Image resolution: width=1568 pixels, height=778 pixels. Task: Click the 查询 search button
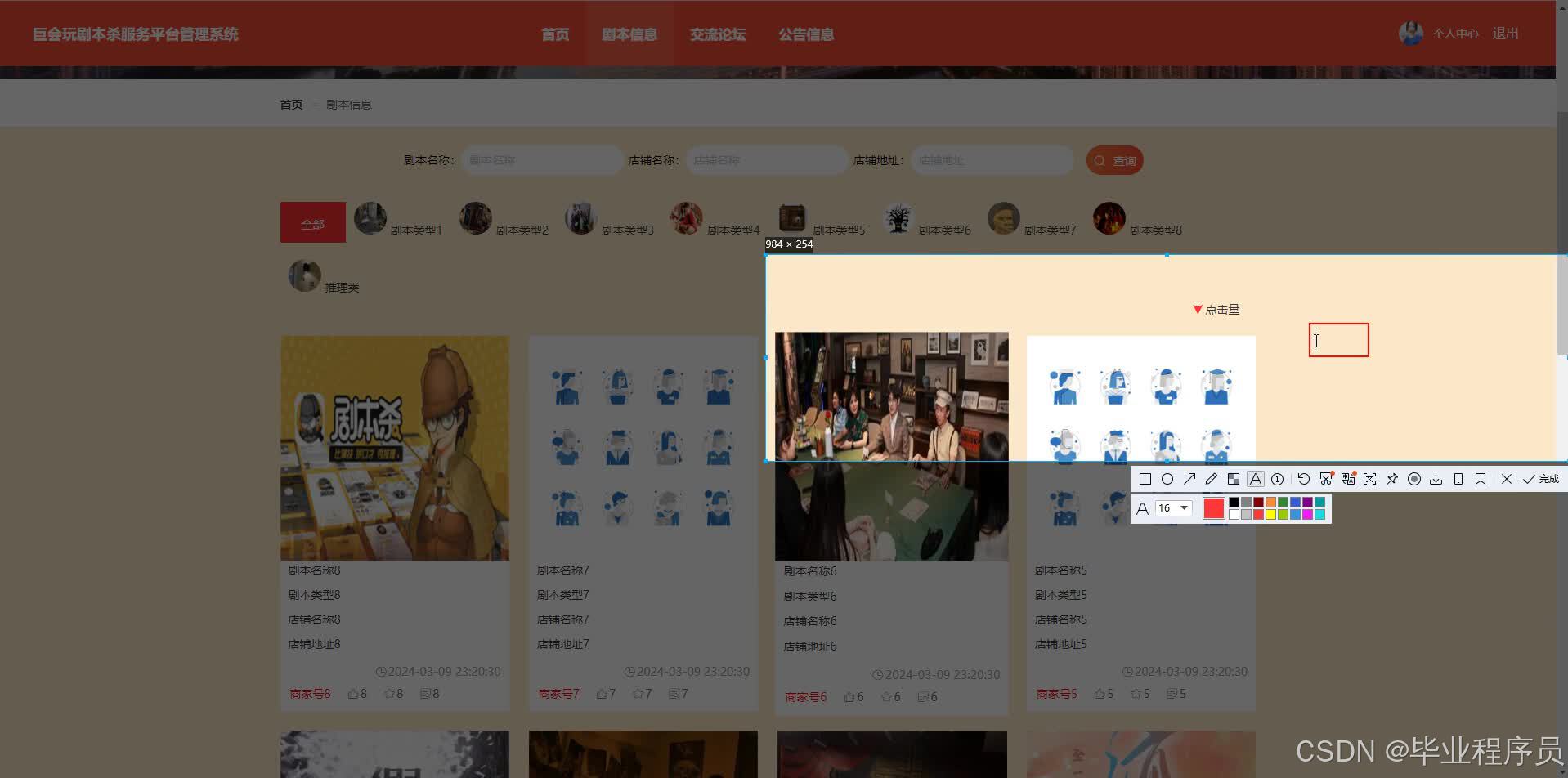tap(1114, 160)
